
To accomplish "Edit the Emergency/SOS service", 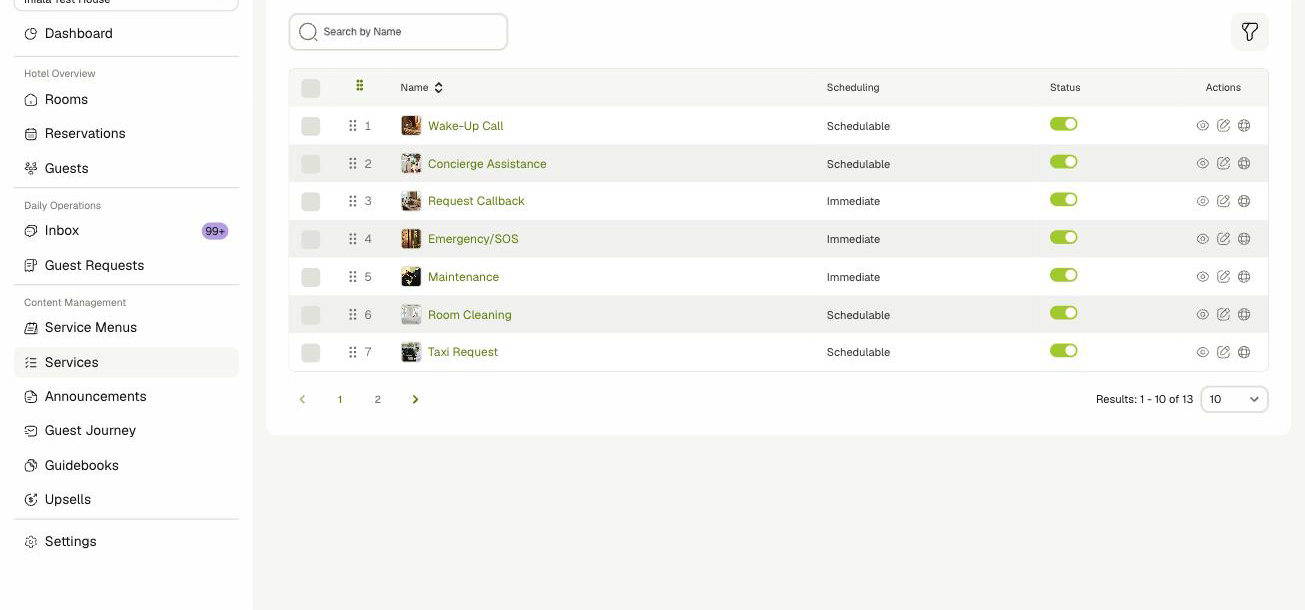I will [x=1223, y=239].
